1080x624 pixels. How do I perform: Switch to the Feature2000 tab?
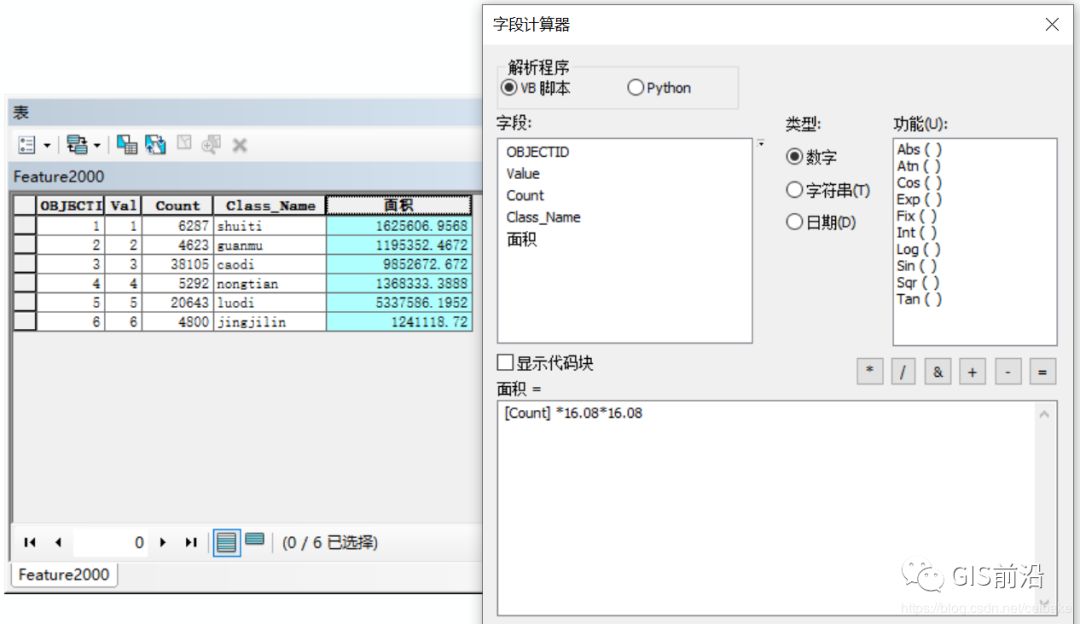62,575
